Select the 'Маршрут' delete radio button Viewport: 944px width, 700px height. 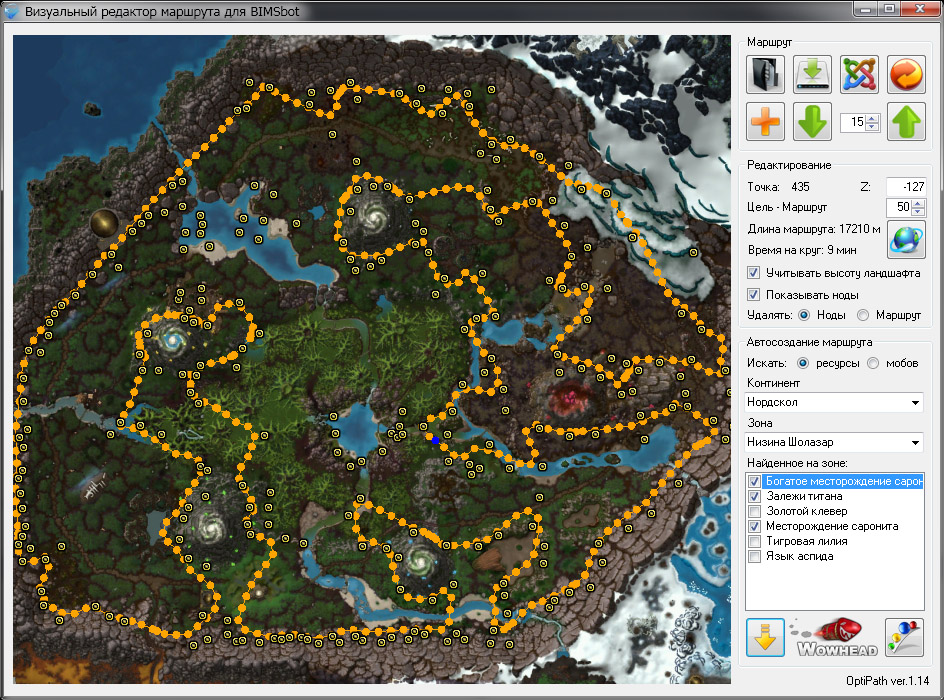click(x=863, y=315)
